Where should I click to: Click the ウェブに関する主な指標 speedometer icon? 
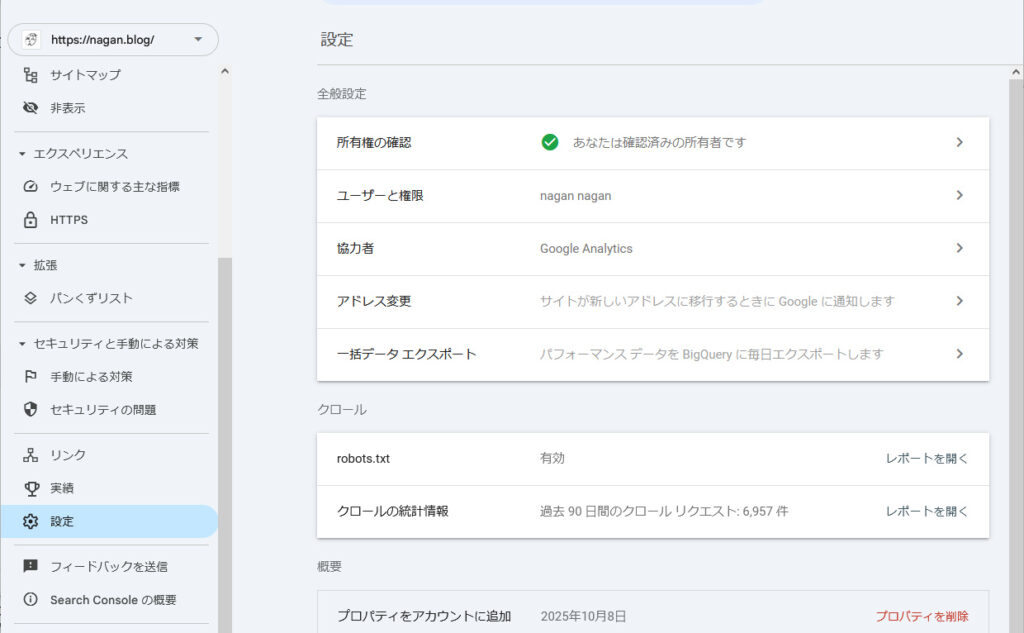31,186
